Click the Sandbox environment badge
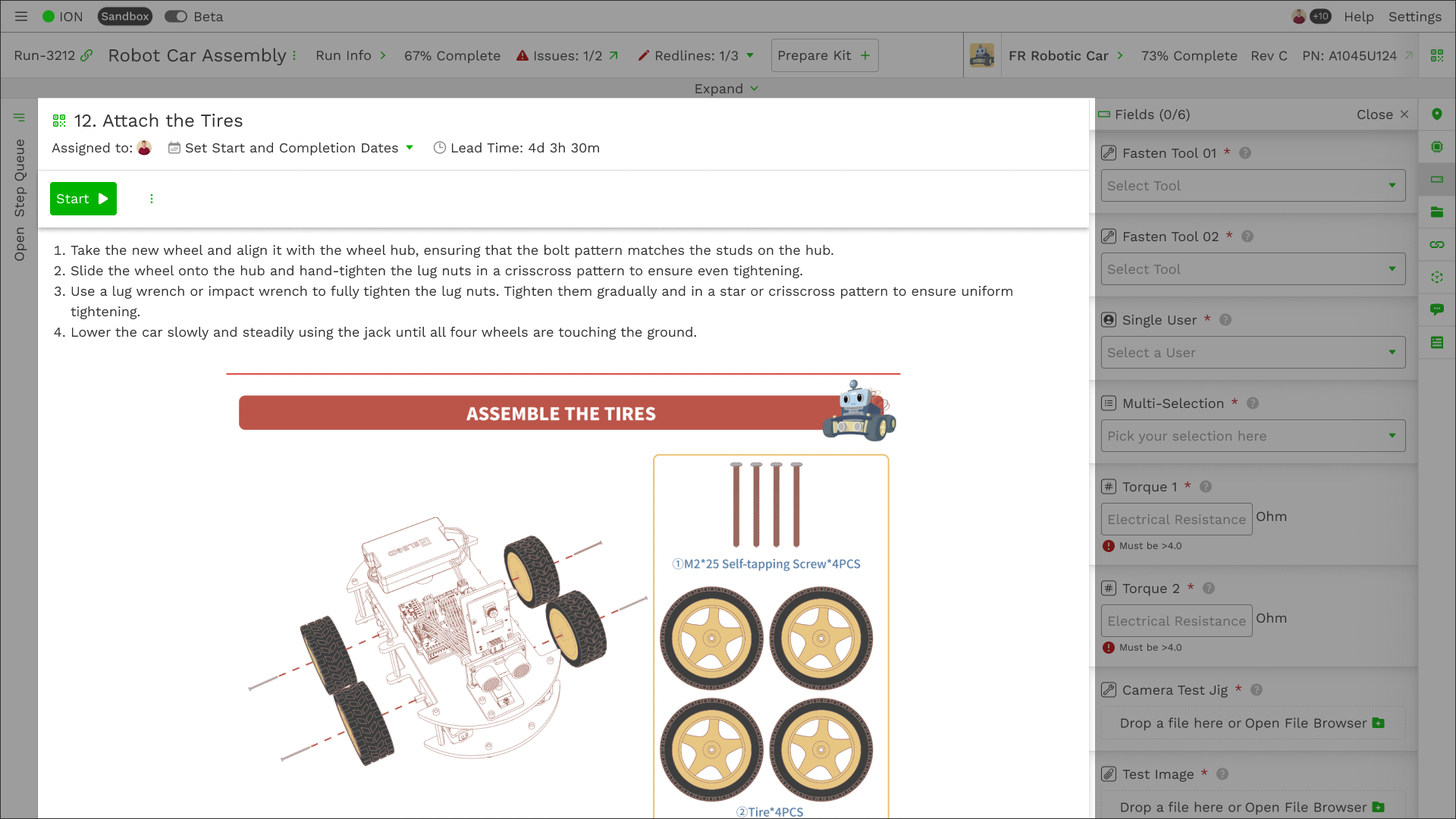 click(x=125, y=17)
